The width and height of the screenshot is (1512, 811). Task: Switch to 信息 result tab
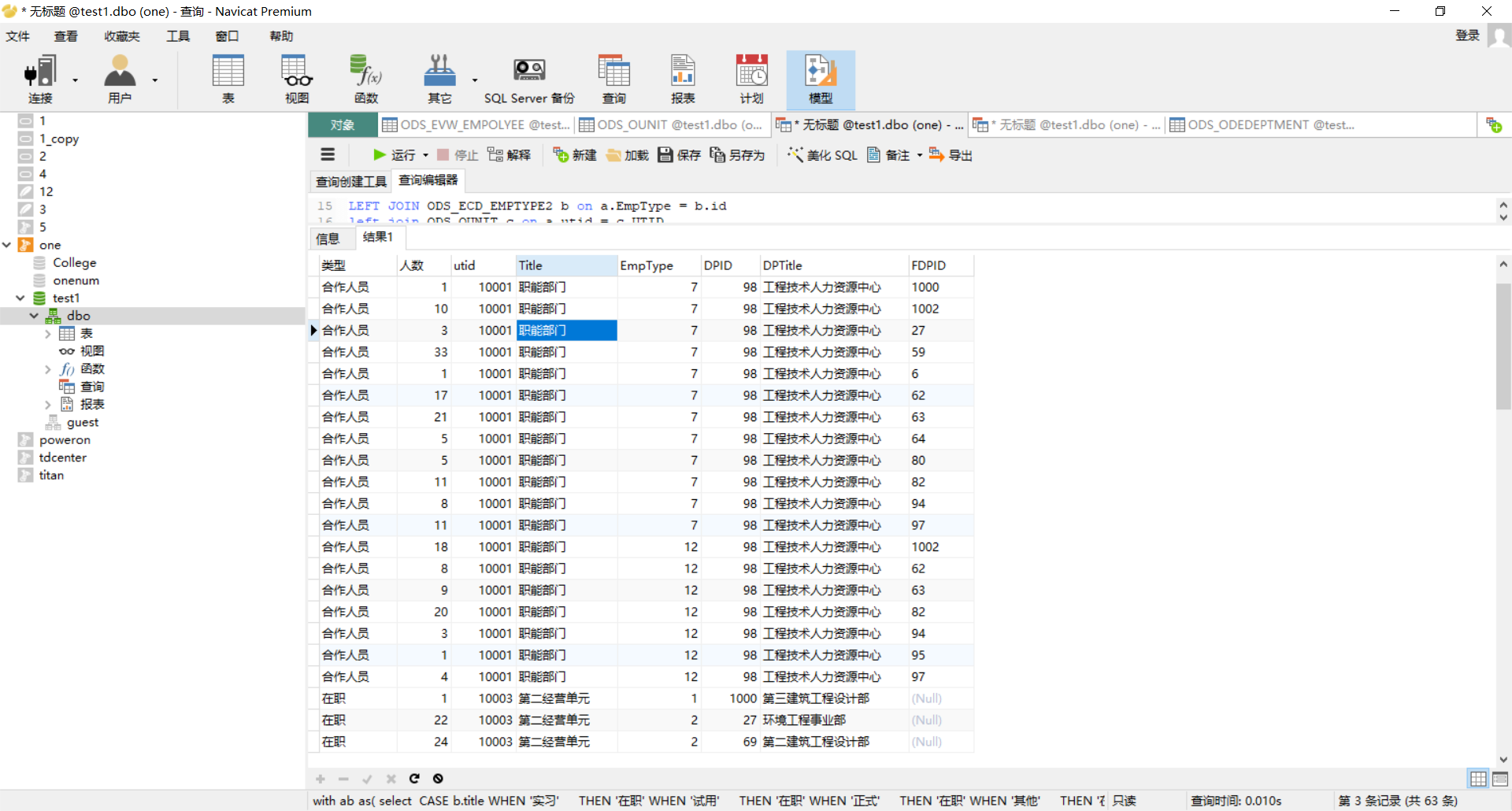pos(328,238)
